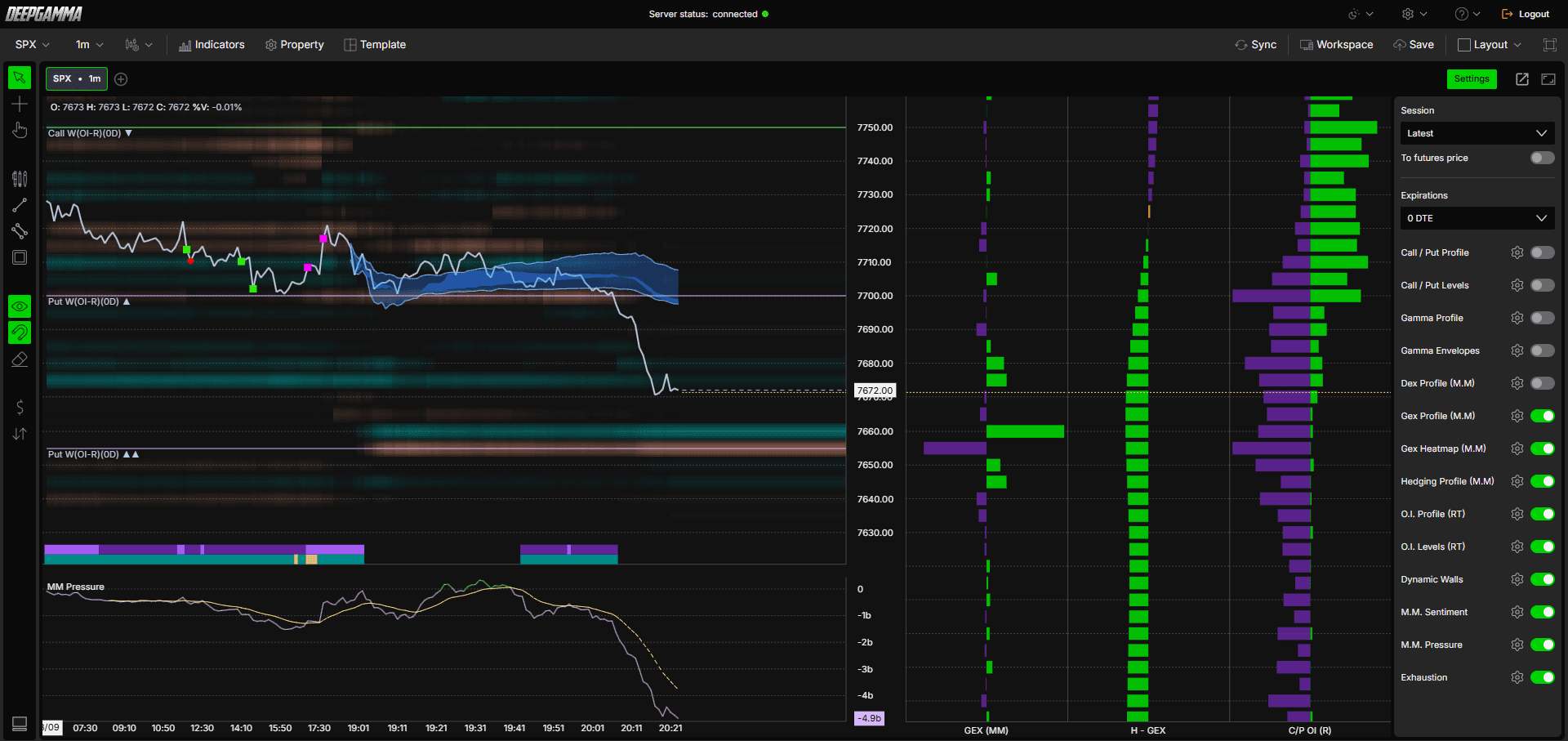
Task: Open the 1m timeframe dropdown
Action: click(90, 45)
